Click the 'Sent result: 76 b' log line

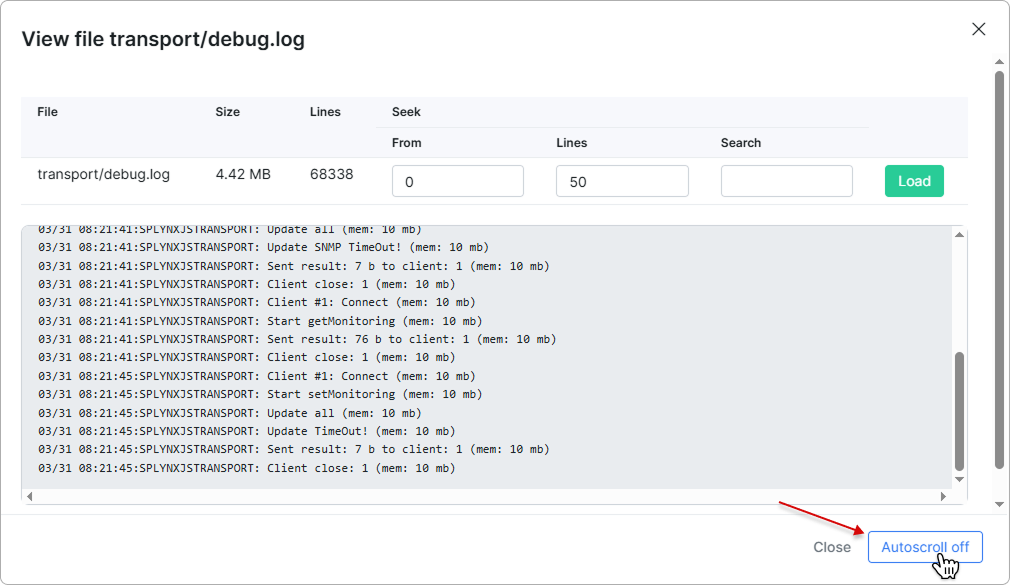297,339
